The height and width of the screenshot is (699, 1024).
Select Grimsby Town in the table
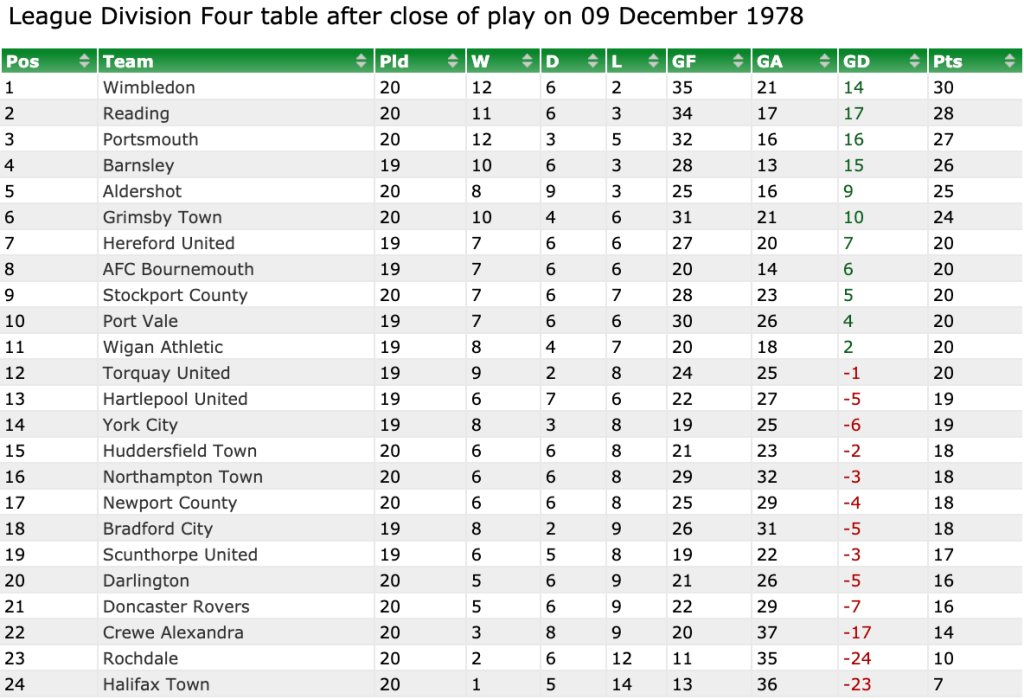(x=162, y=218)
